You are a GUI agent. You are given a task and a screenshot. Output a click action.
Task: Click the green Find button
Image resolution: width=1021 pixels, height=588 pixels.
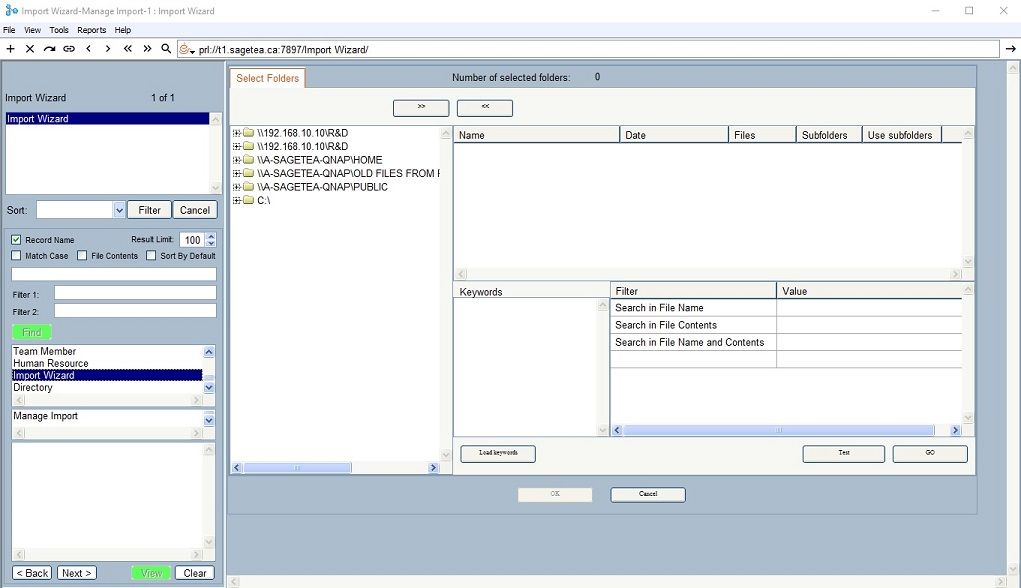point(32,332)
